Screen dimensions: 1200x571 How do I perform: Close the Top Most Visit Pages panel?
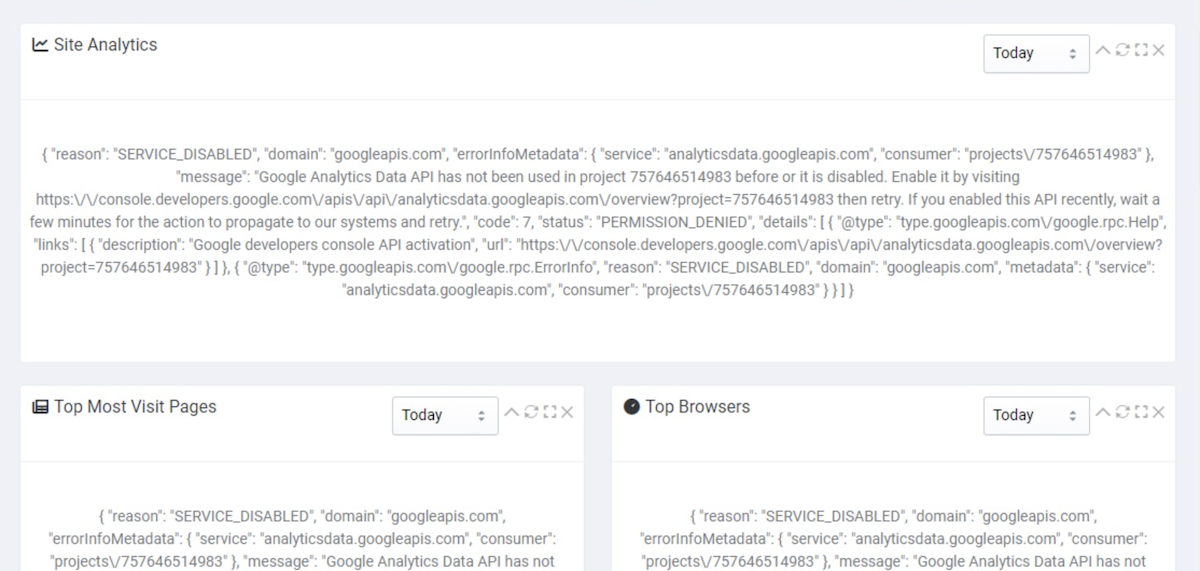pyautogui.click(x=568, y=412)
